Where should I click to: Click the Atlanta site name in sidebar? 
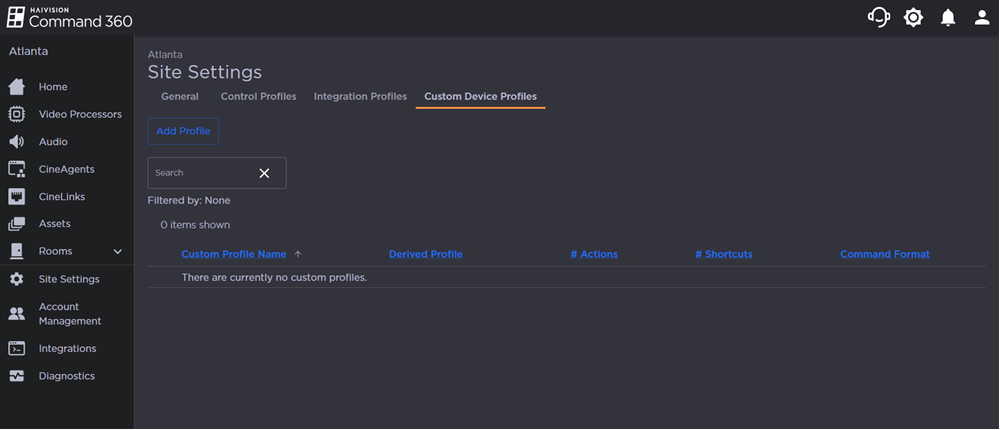click(x=28, y=52)
